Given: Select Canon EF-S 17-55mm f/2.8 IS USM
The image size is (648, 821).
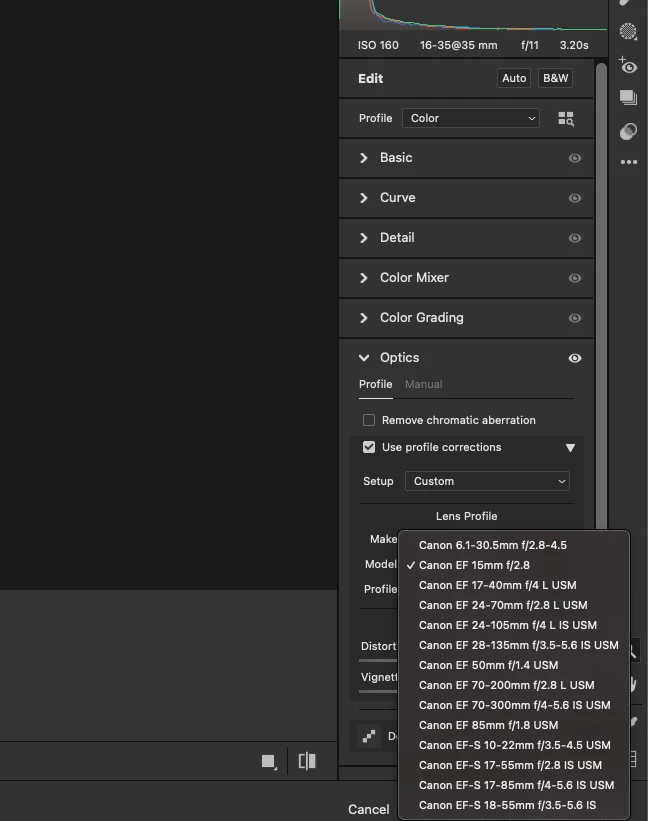Looking at the screenshot, I should click(513, 765).
